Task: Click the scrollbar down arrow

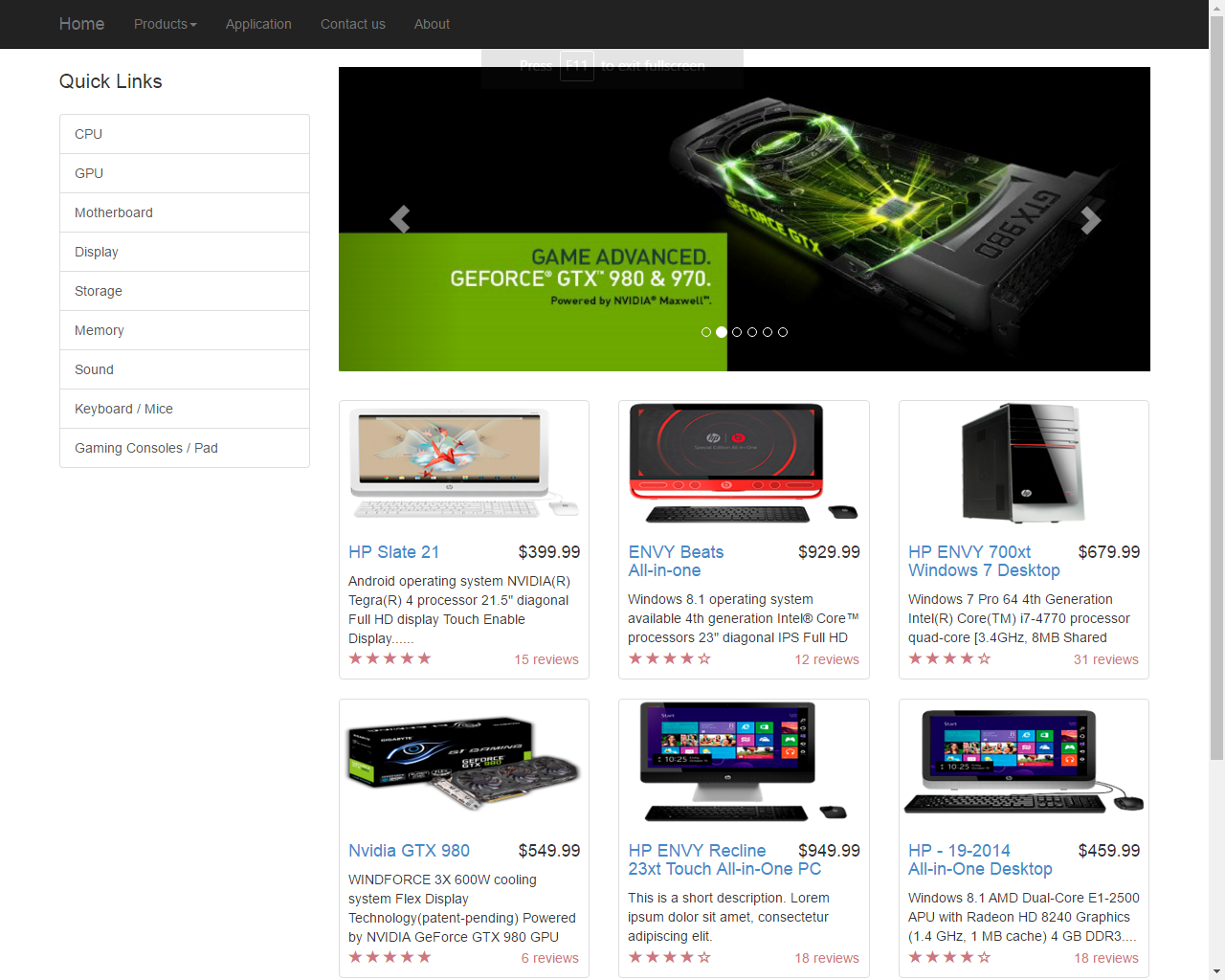Action: click(x=1216, y=971)
